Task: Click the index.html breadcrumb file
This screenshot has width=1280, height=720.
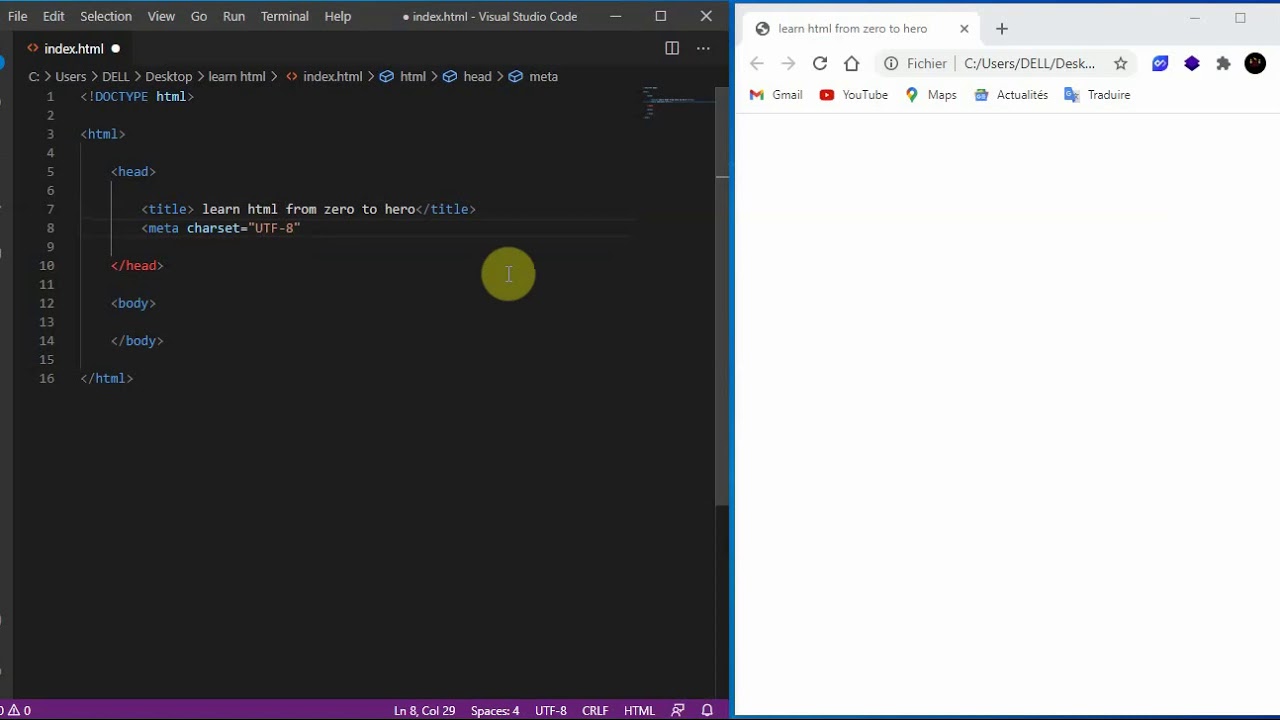Action: coord(324,76)
